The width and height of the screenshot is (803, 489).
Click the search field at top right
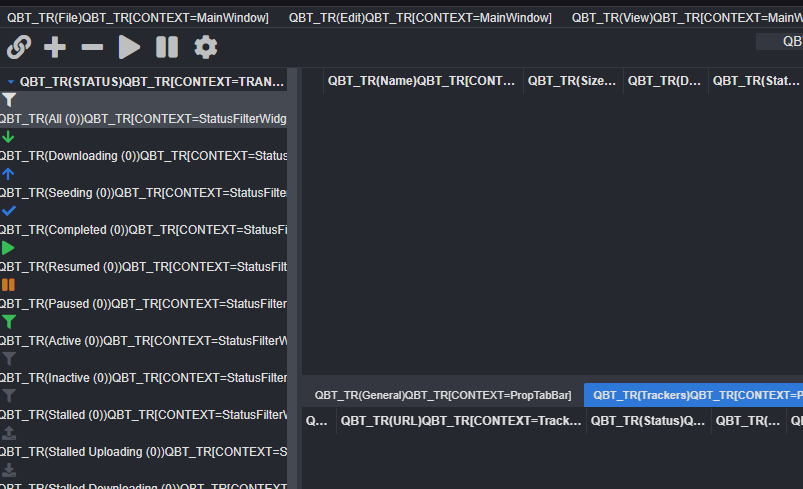point(779,41)
